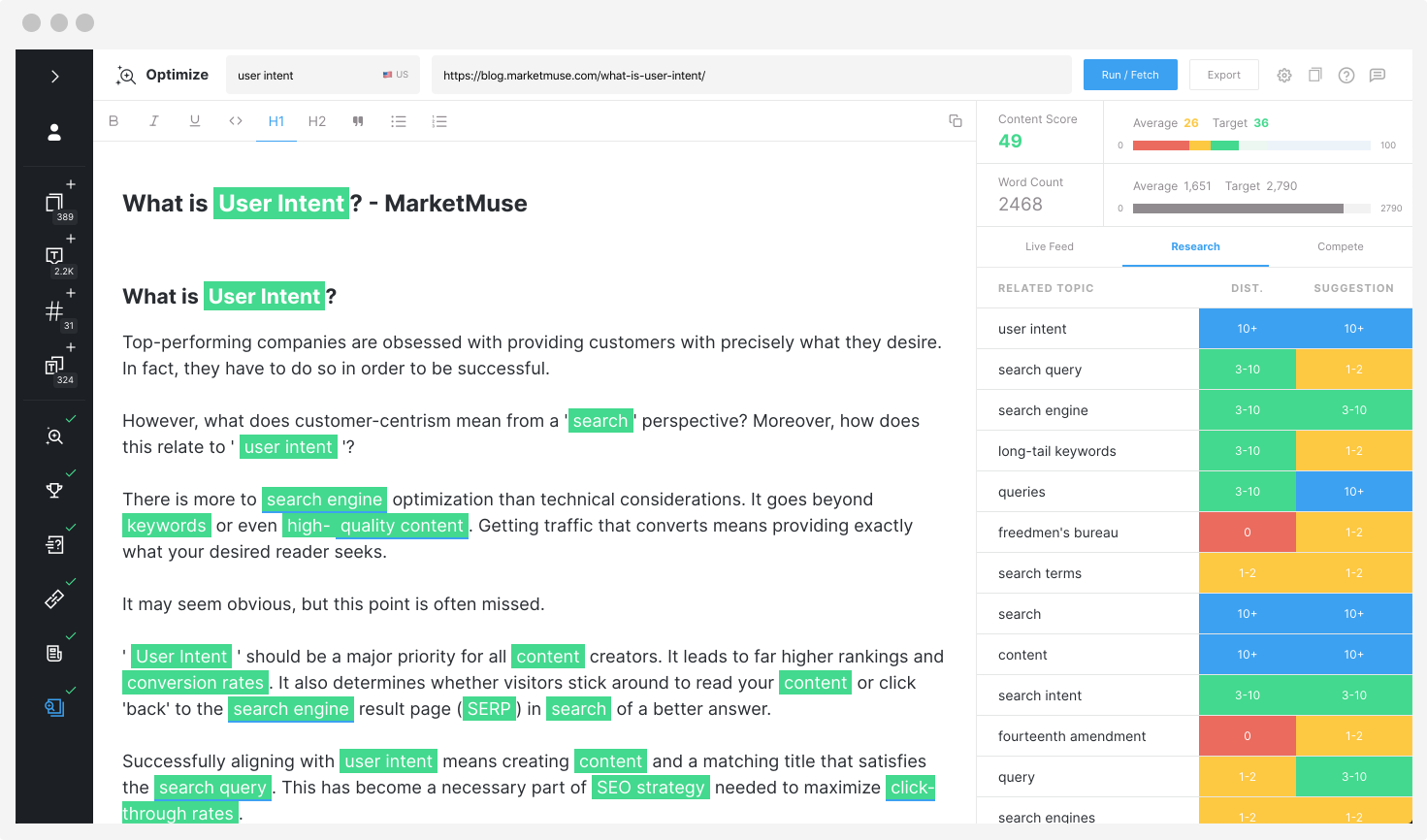
Task: Click the copy document icon near settings
Action: point(1314,75)
